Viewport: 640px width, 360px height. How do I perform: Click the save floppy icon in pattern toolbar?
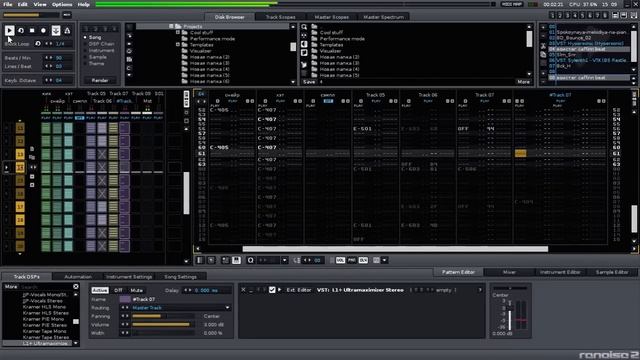[x=236, y=260]
